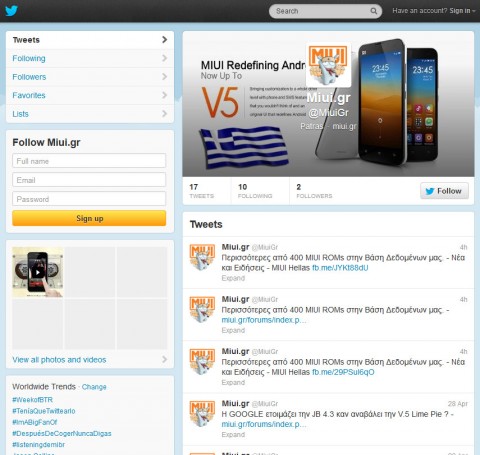Click the search magnifier icon
This screenshot has height=455, width=480.
(374, 11)
